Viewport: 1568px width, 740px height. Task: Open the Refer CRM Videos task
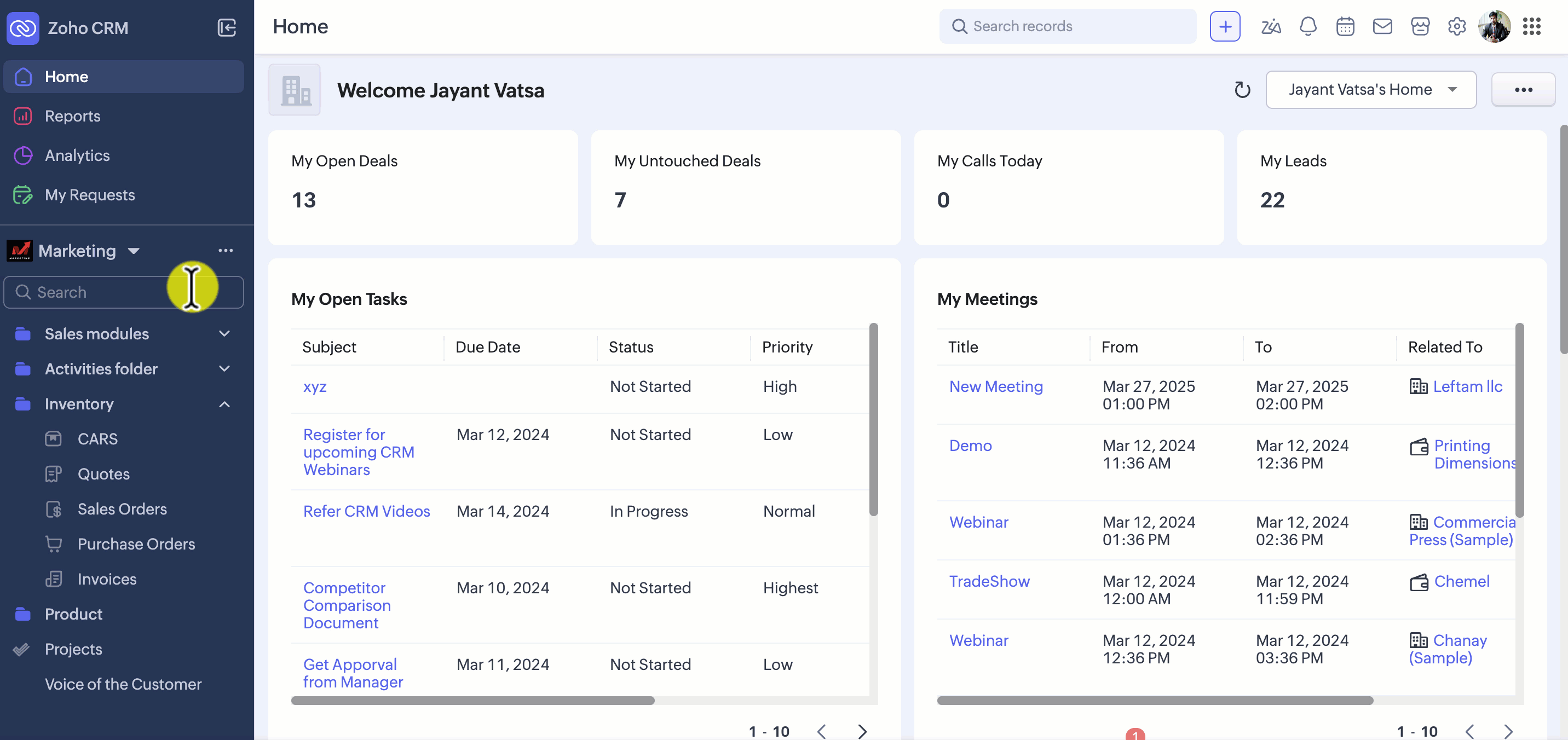pos(366,511)
